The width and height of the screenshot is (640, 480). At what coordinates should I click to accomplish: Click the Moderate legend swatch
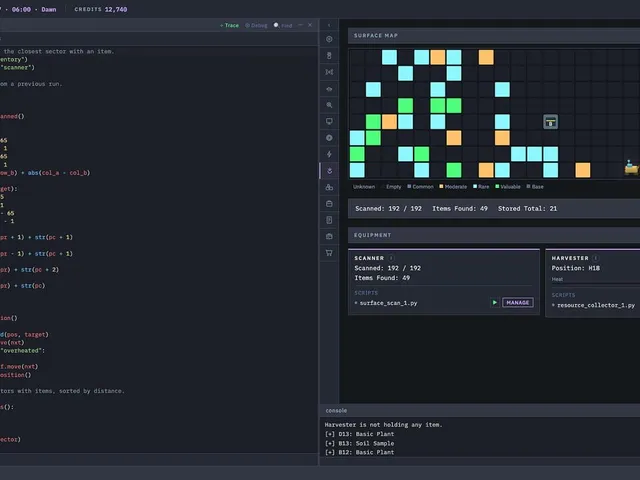pos(441,186)
